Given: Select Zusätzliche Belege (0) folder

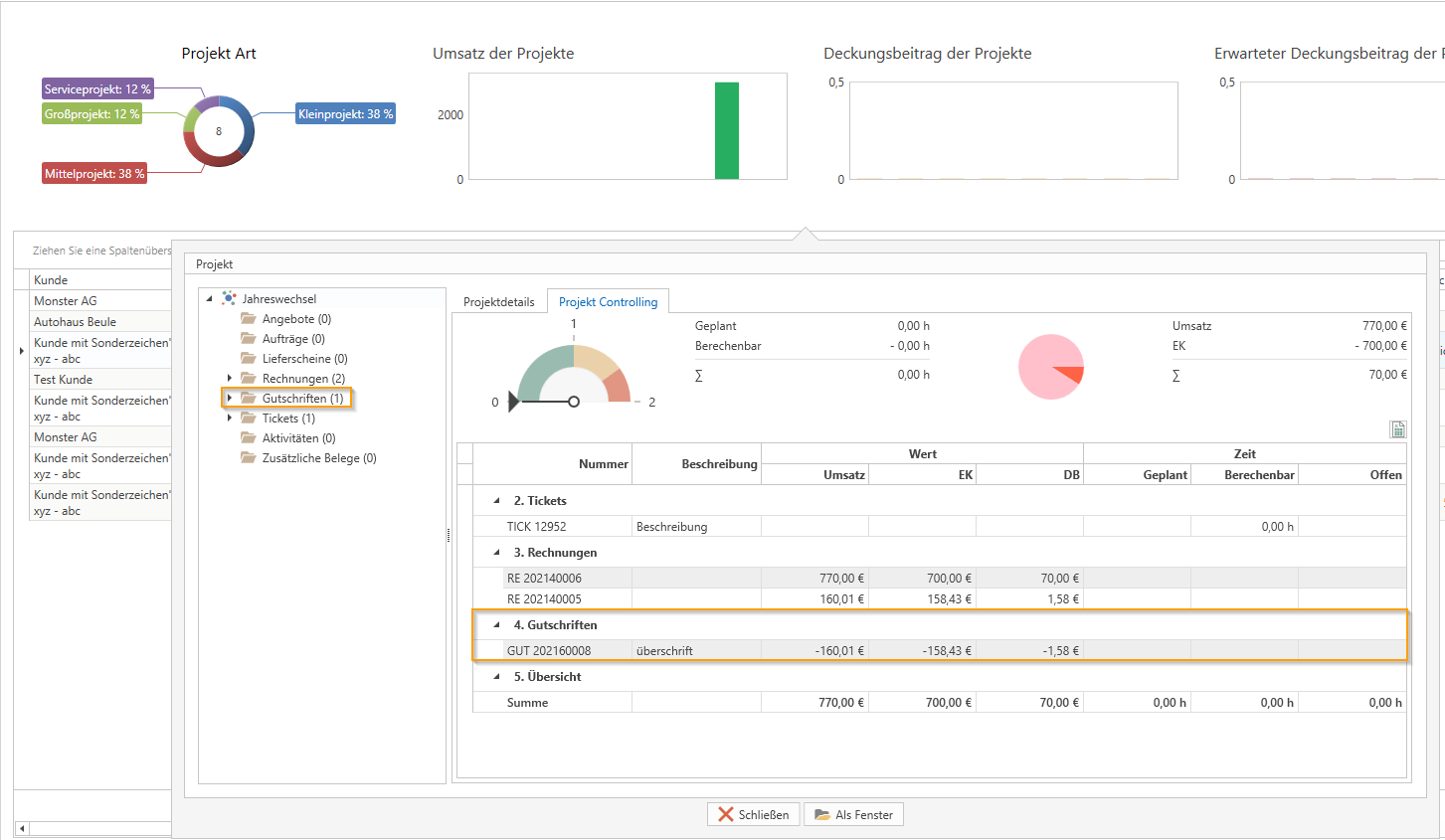Looking at the screenshot, I should 318,458.
